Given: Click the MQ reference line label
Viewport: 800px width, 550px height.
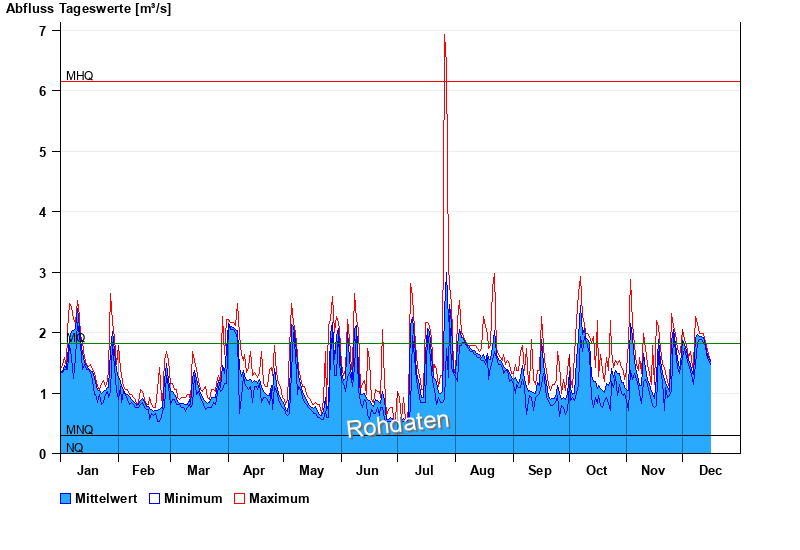Looking at the screenshot, I should tap(76, 338).
